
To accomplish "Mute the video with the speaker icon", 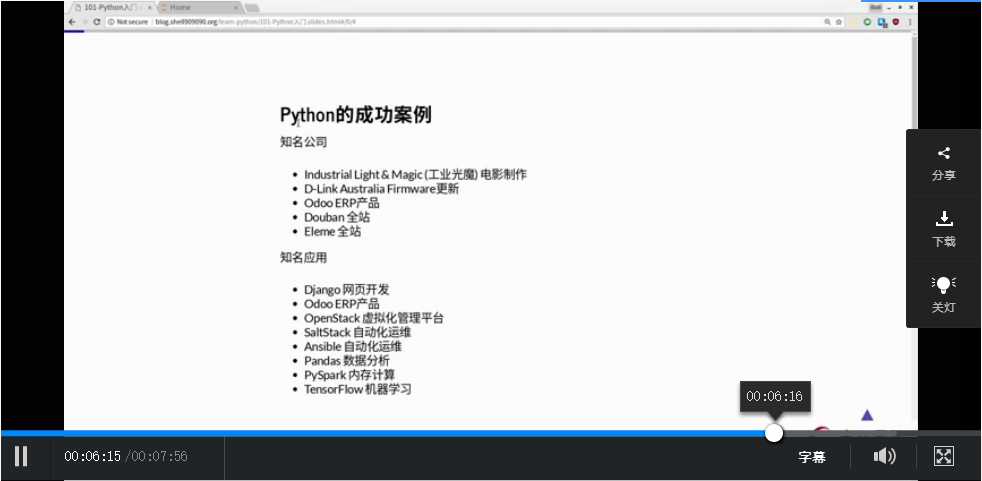I will click(x=884, y=456).
